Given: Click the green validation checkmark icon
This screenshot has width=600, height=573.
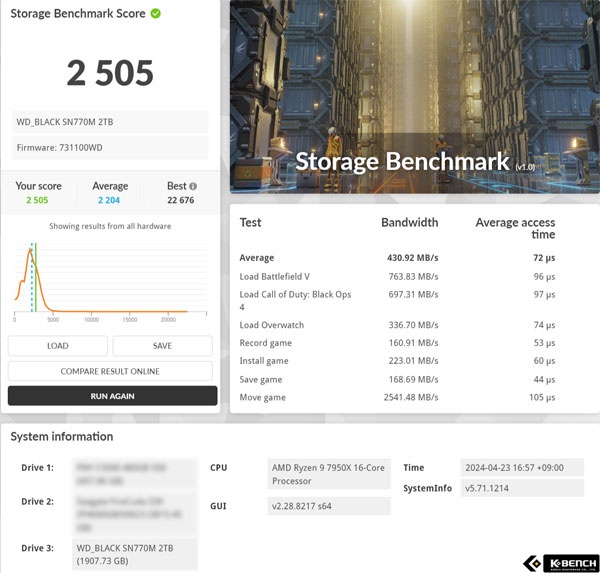Looking at the screenshot, I should tap(155, 13).
